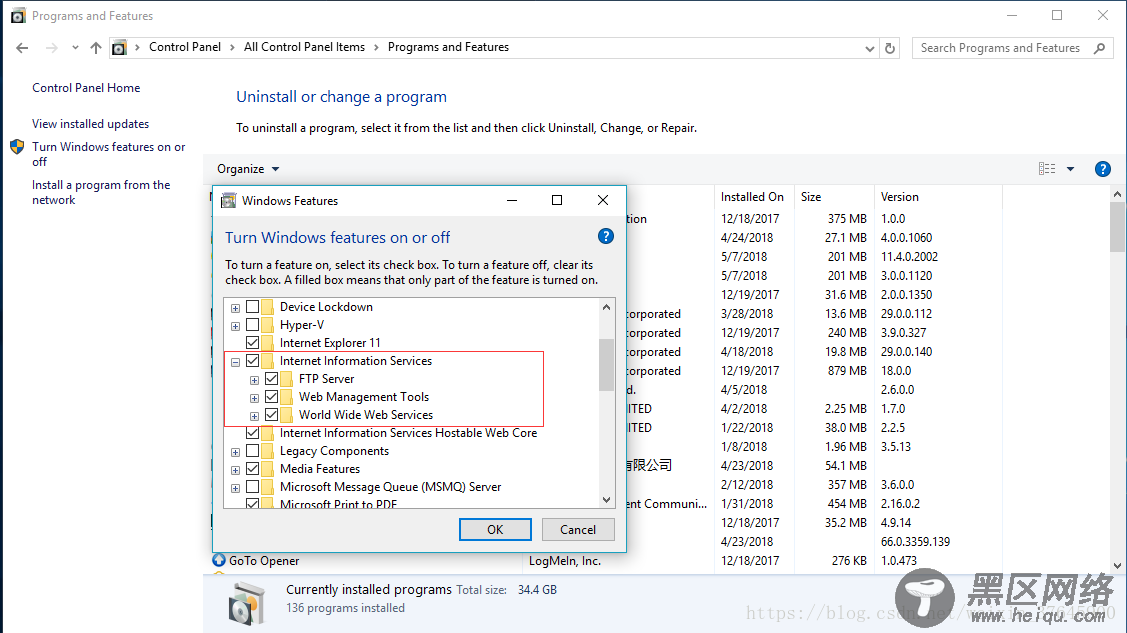Click features list scroll up arrow
This screenshot has height=633, width=1127.
tap(606, 307)
